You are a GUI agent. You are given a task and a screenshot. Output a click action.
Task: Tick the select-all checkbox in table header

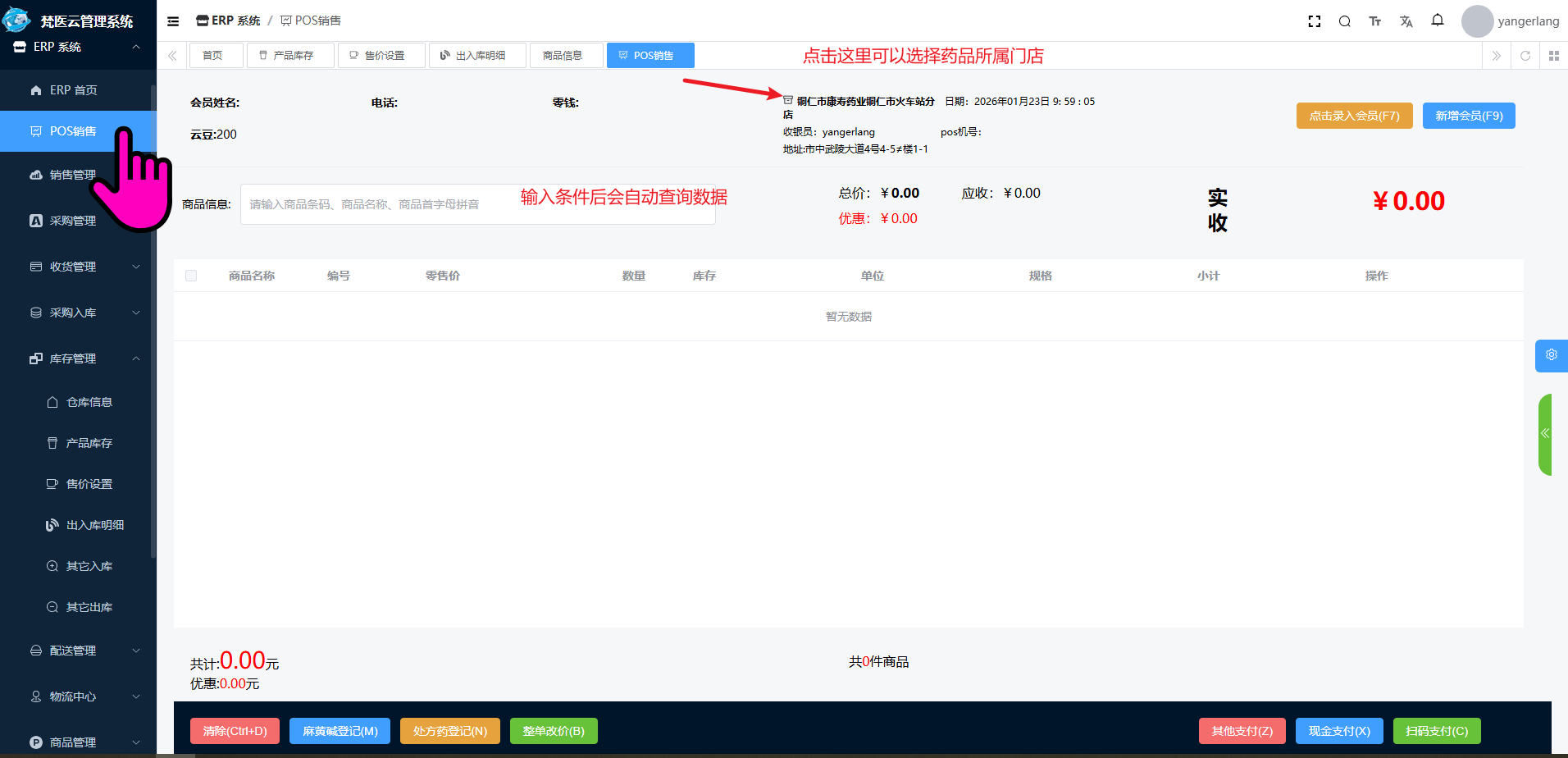pos(191,276)
